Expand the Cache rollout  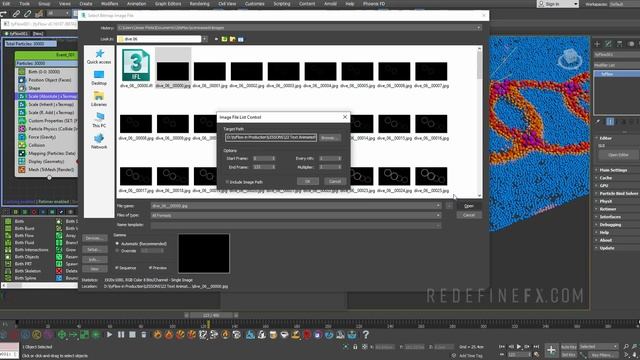click(605, 178)
